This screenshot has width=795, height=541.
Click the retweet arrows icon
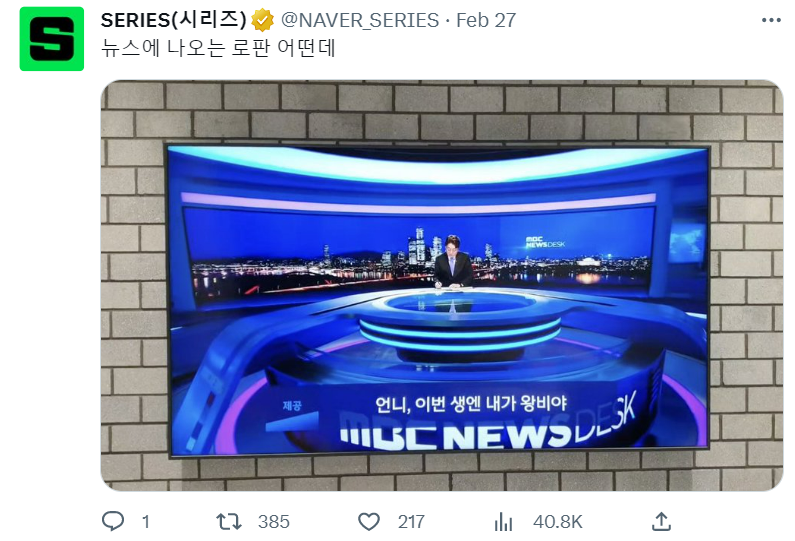(229, 521)
